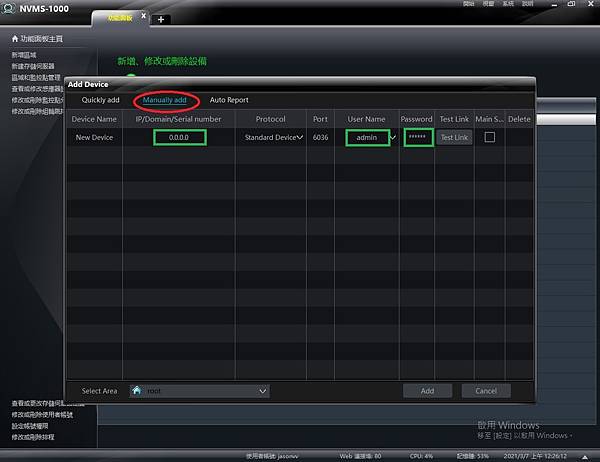600x462 pixels.
Task: Open the first menu item at top right
Action: pos(468,3)
